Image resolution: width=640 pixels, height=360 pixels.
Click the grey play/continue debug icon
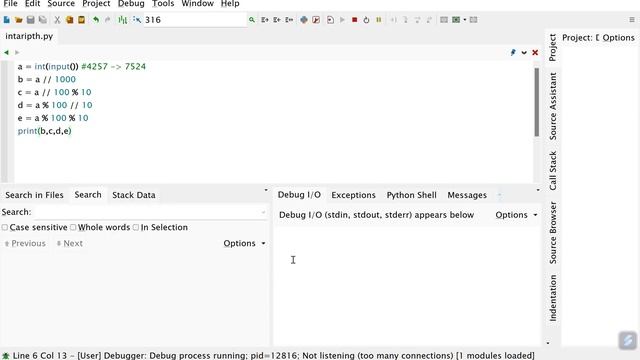click(x=342, y=20)
